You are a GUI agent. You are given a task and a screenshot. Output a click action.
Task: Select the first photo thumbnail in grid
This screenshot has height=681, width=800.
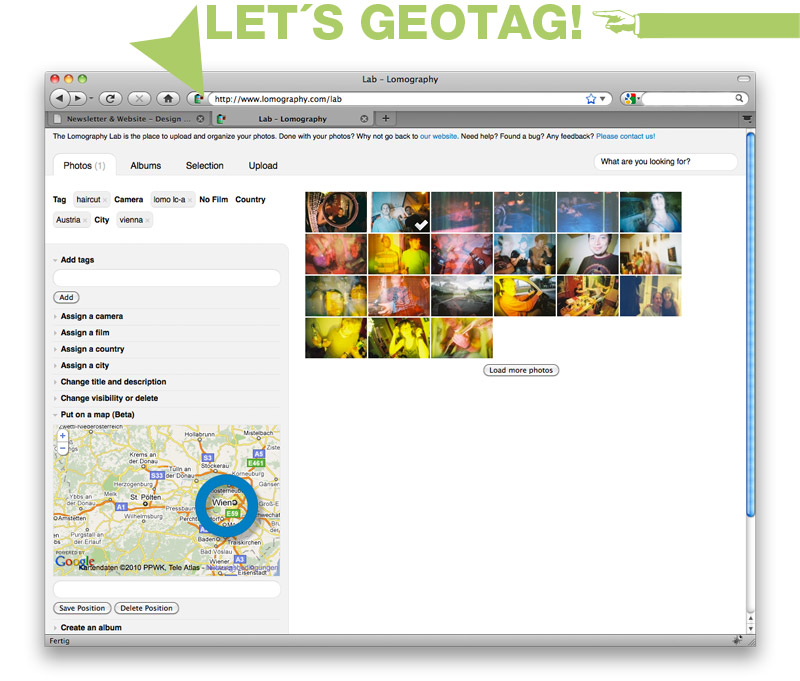coord(336,212)
